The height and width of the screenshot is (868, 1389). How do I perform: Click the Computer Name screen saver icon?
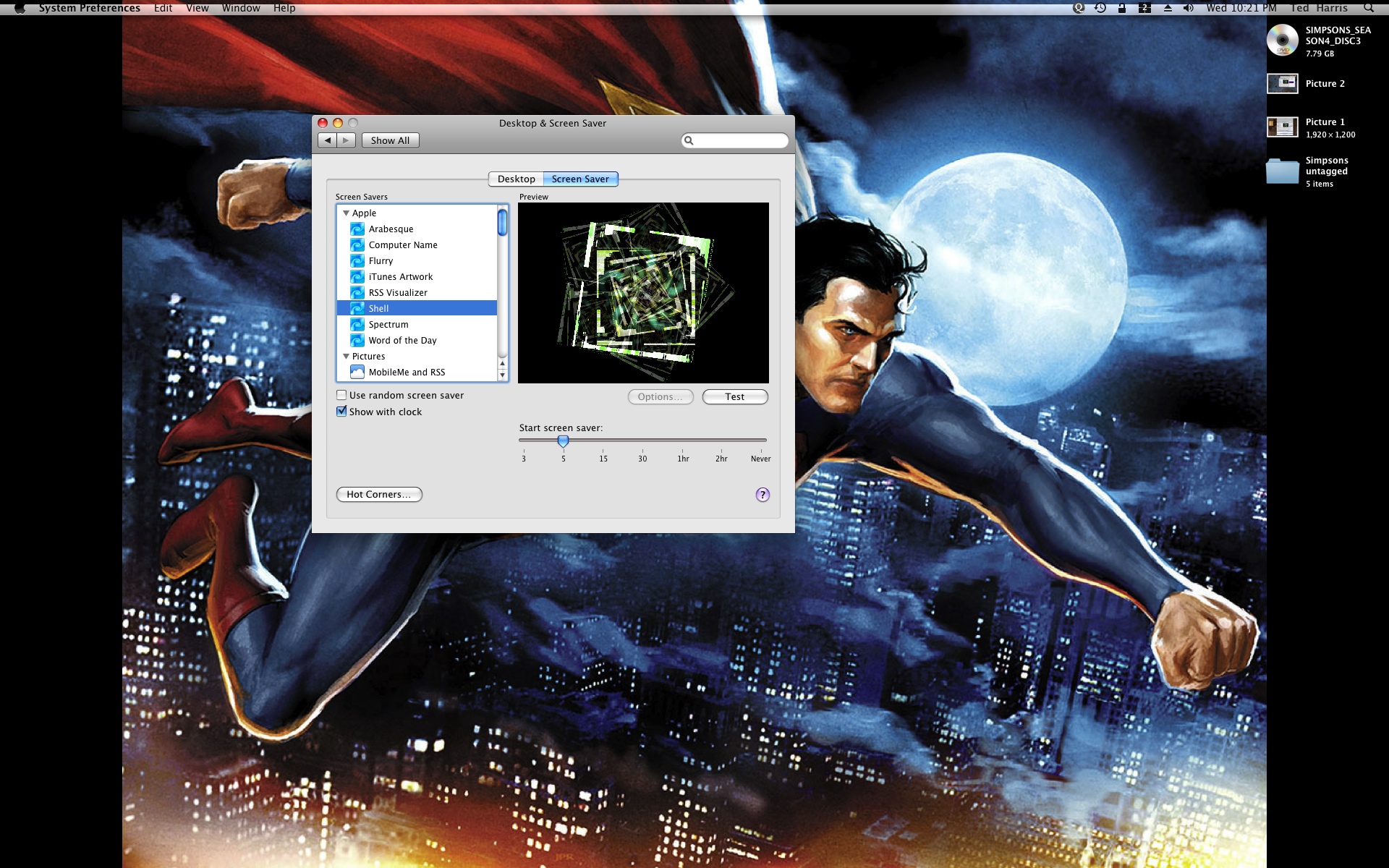click(x=357, y=245)
